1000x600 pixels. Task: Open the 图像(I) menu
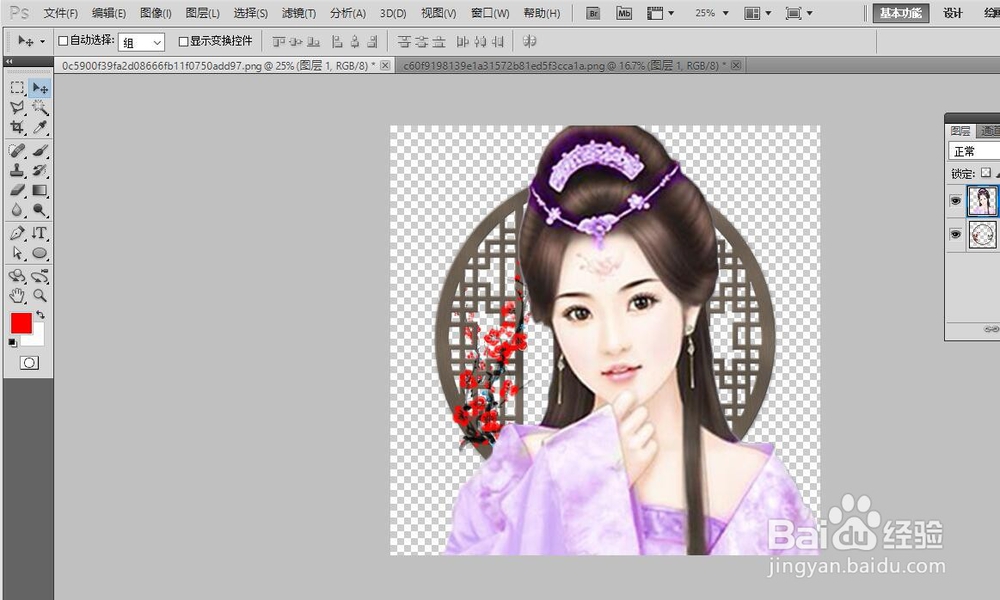(x=156, y=13)
